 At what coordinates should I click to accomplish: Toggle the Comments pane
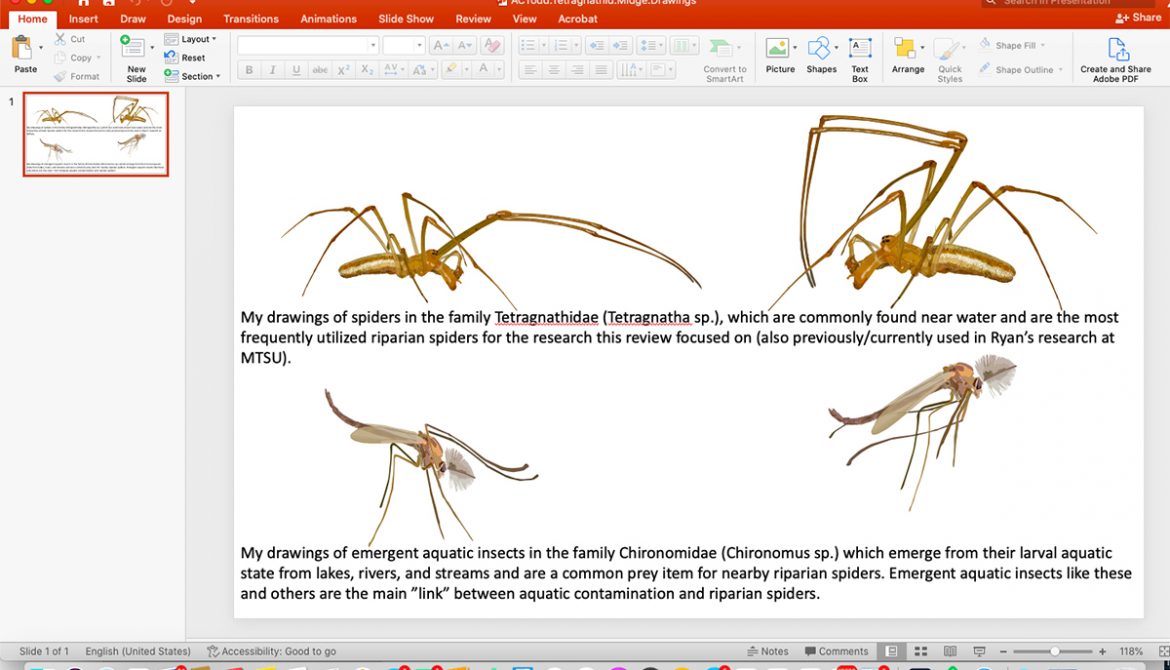(x=835, y=652)
